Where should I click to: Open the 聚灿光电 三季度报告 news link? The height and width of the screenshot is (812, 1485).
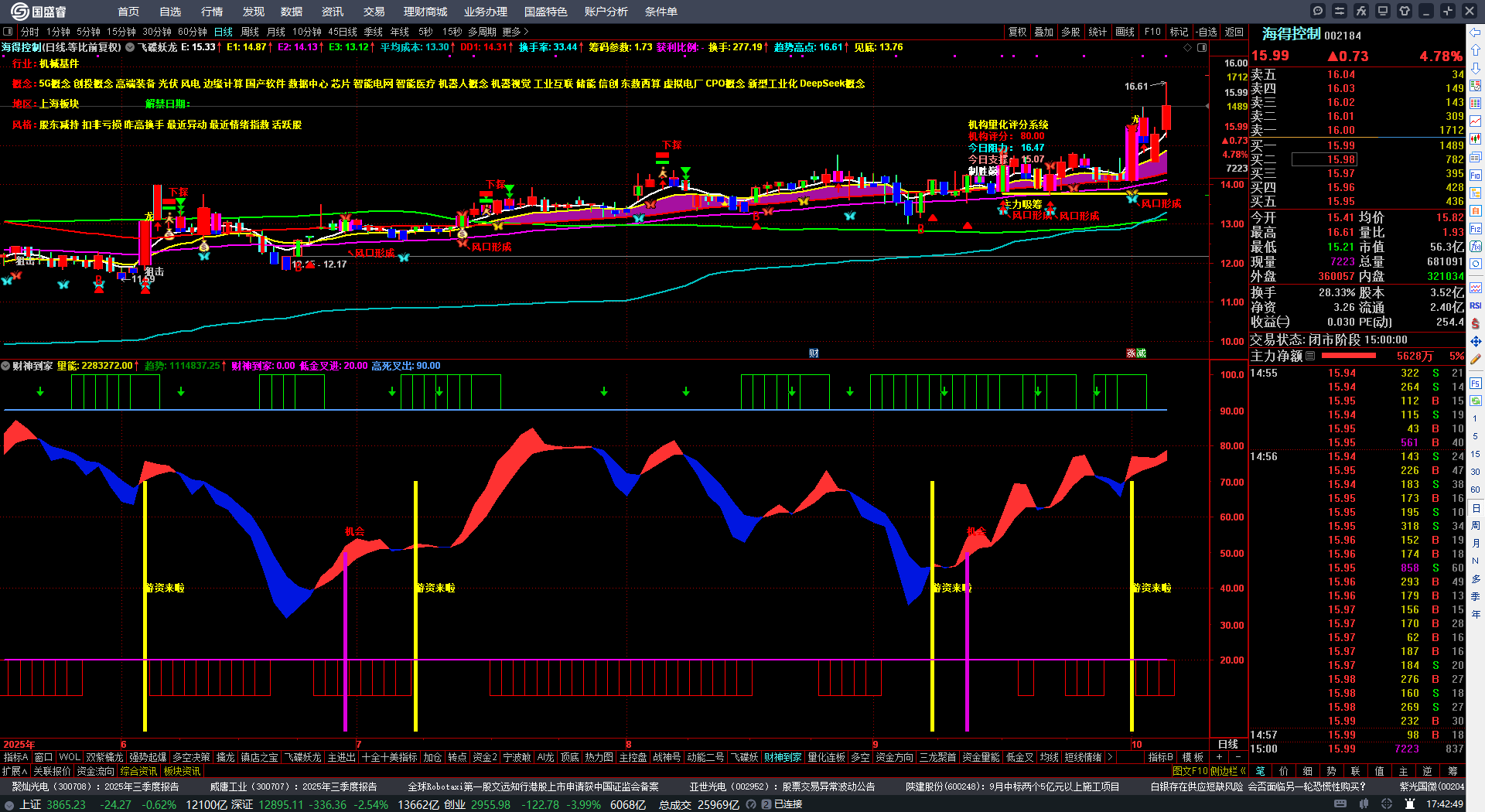[95, 786]
